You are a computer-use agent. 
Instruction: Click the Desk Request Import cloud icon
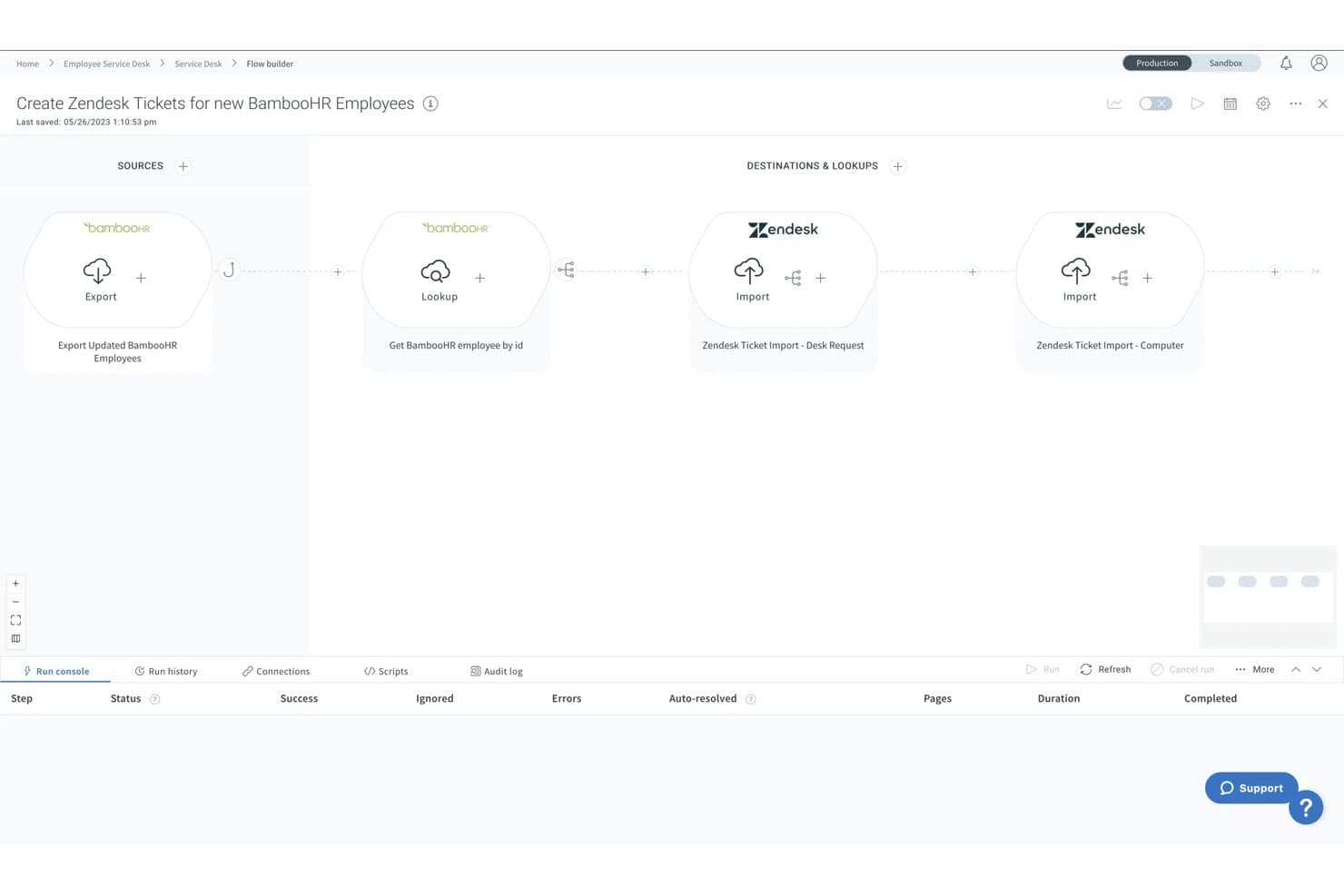749,271
